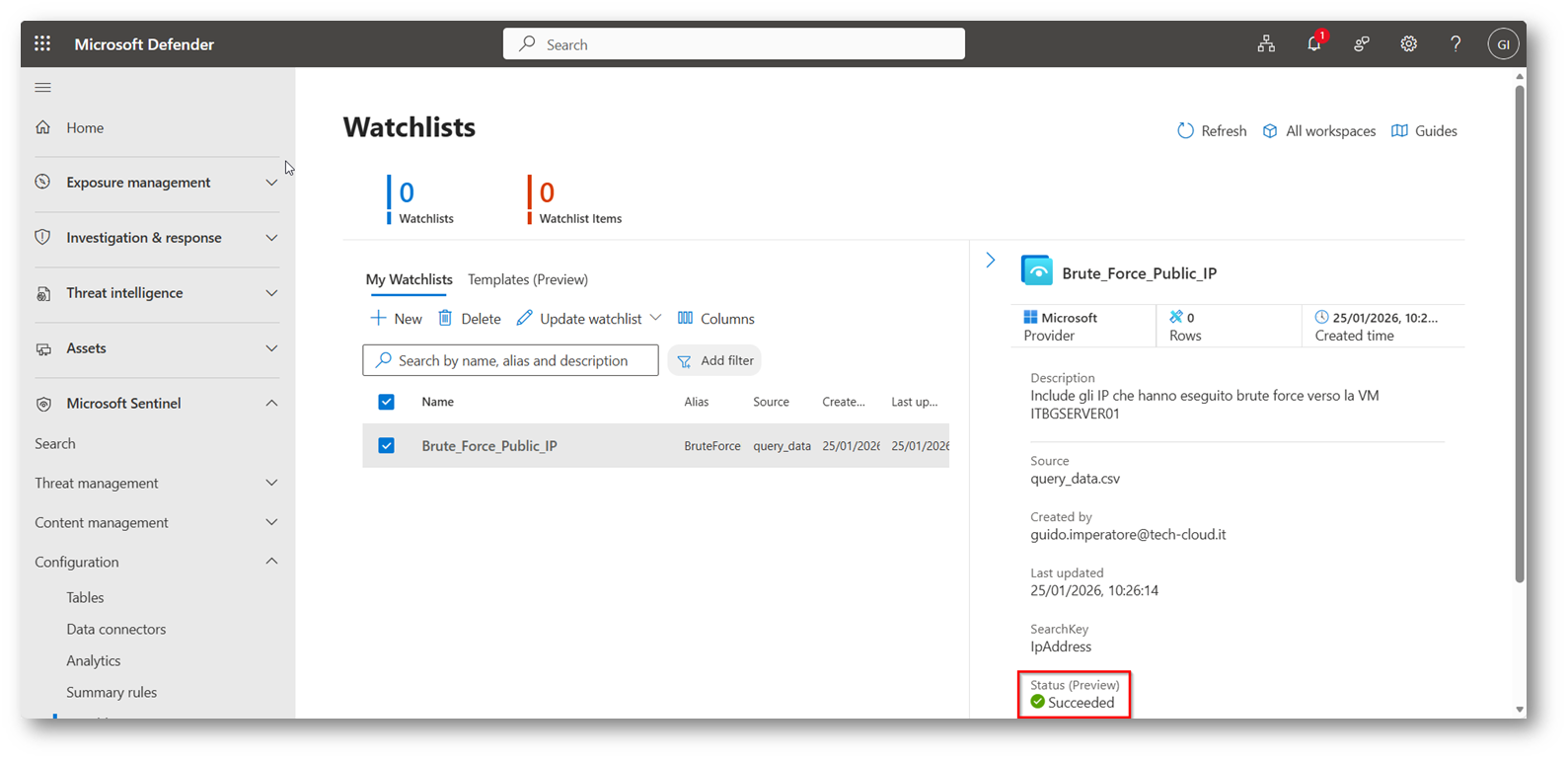Uncheck the Brute_Force_Public_IP row checkbox
The width and height of the screenshot is (1568, 760).
tap(386, 445)
